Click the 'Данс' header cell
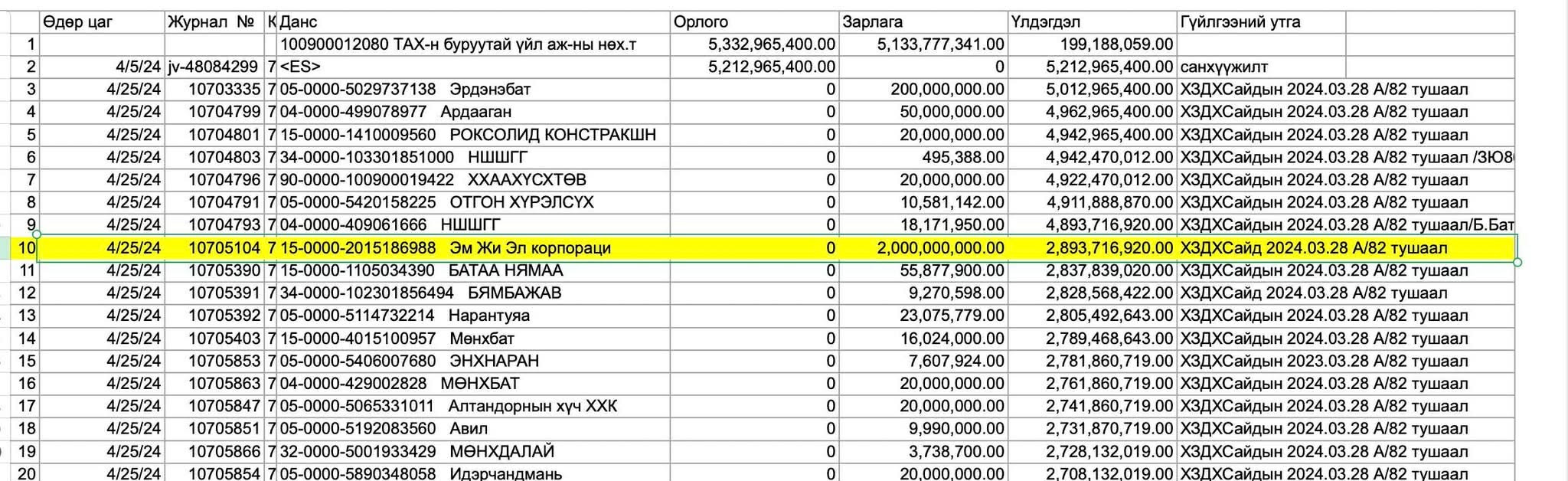This screenshot has width=1568, height=481. (473, 22)
